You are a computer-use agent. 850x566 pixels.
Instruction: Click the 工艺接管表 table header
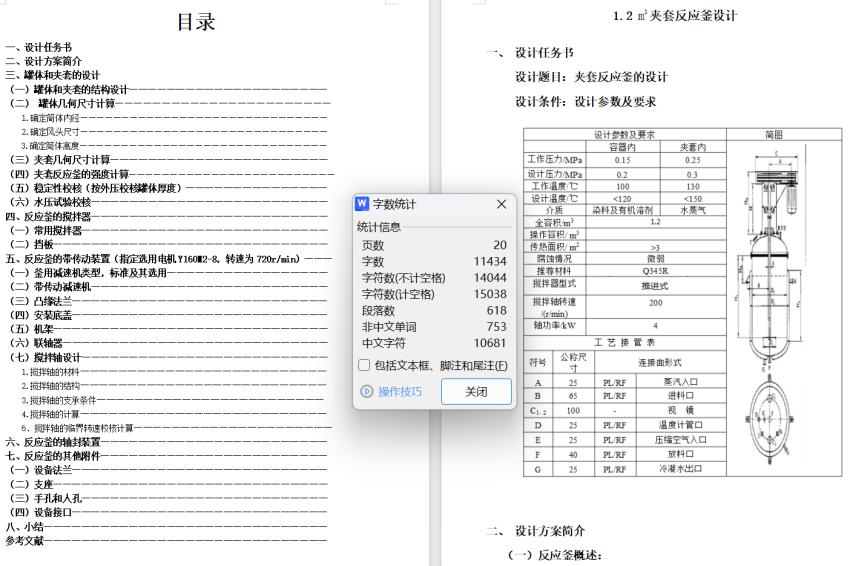tap(625, 342)
